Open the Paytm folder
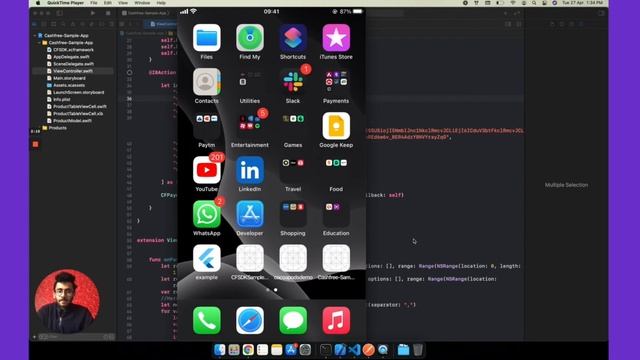640x360 pixels. [x=207, y=126]
